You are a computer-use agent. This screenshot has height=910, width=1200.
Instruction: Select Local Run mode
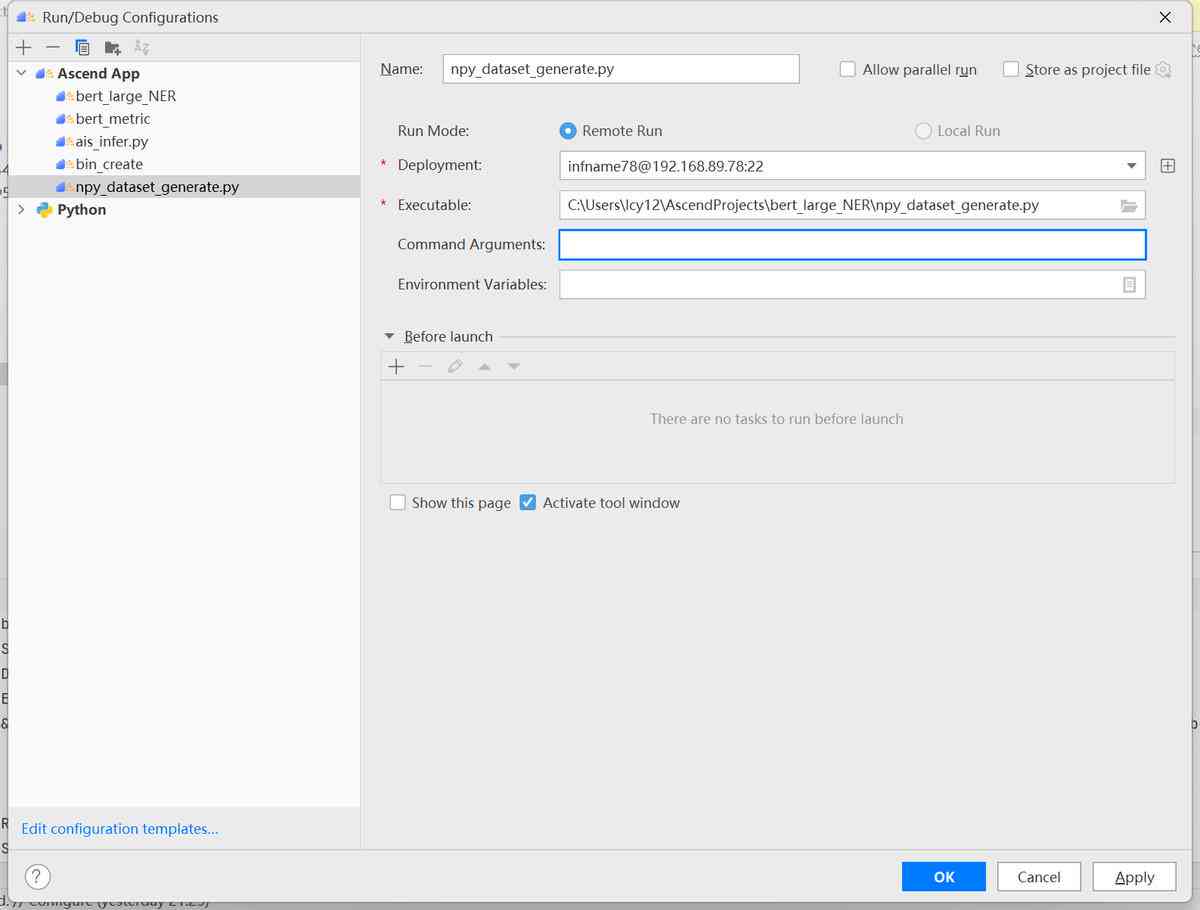coord(923,131)
